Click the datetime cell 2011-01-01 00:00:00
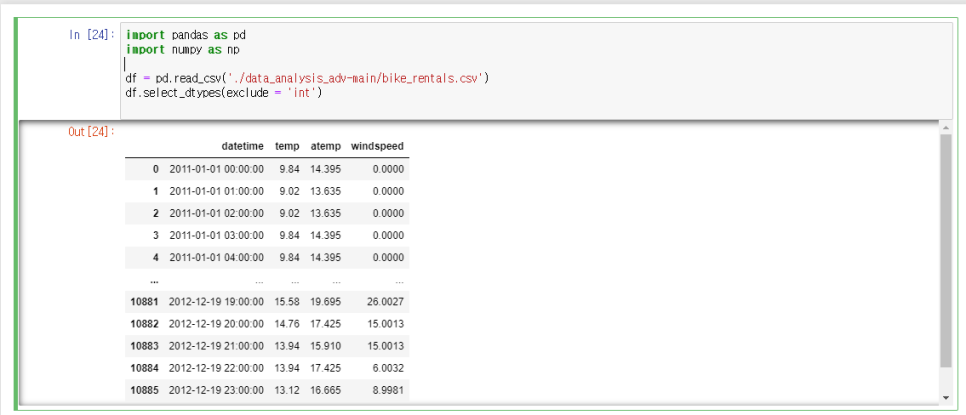This screenshot has width=966, height=415. tap(216, 169)
